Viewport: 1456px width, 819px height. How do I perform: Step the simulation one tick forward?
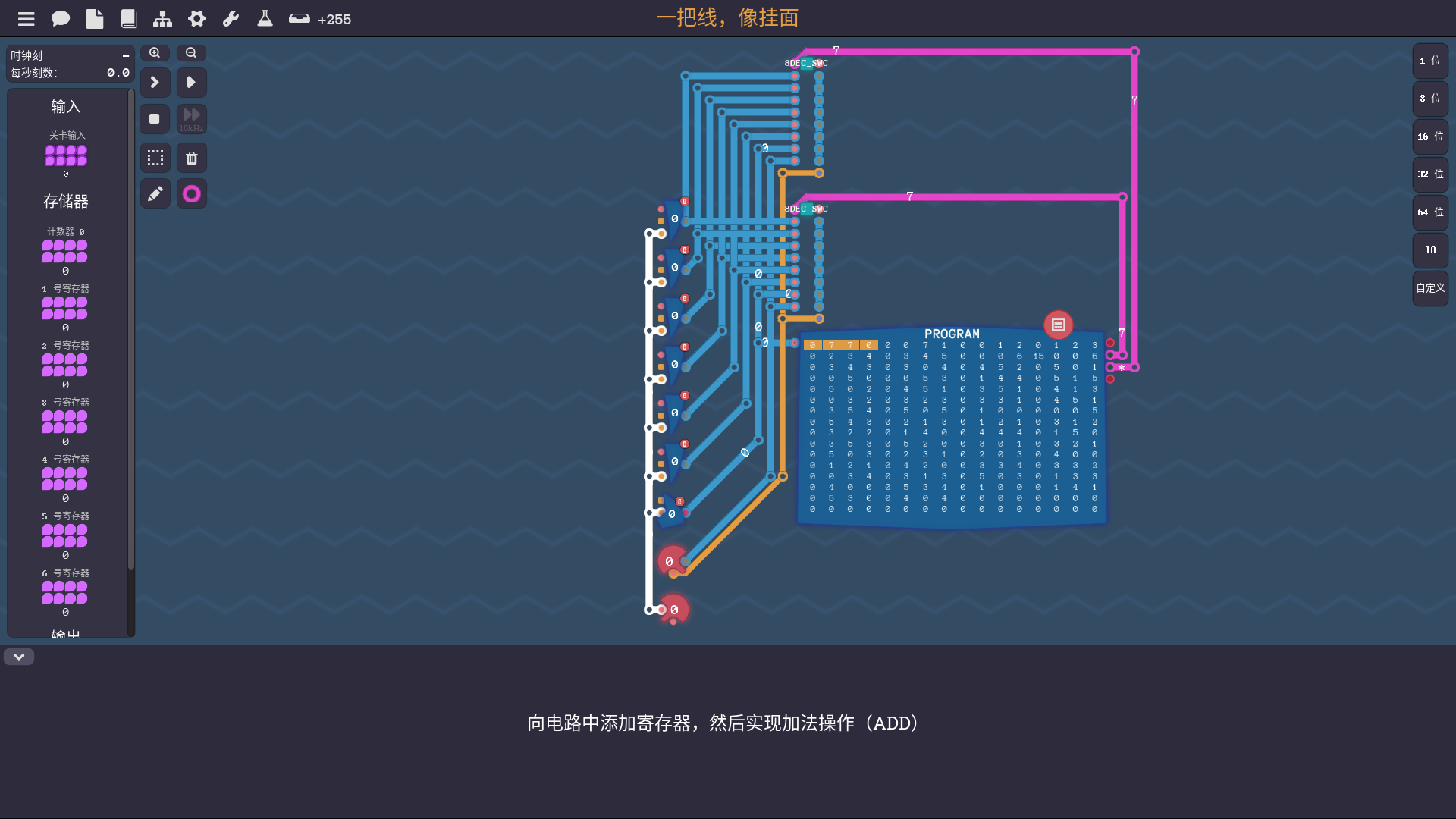[x=155, y=82]
